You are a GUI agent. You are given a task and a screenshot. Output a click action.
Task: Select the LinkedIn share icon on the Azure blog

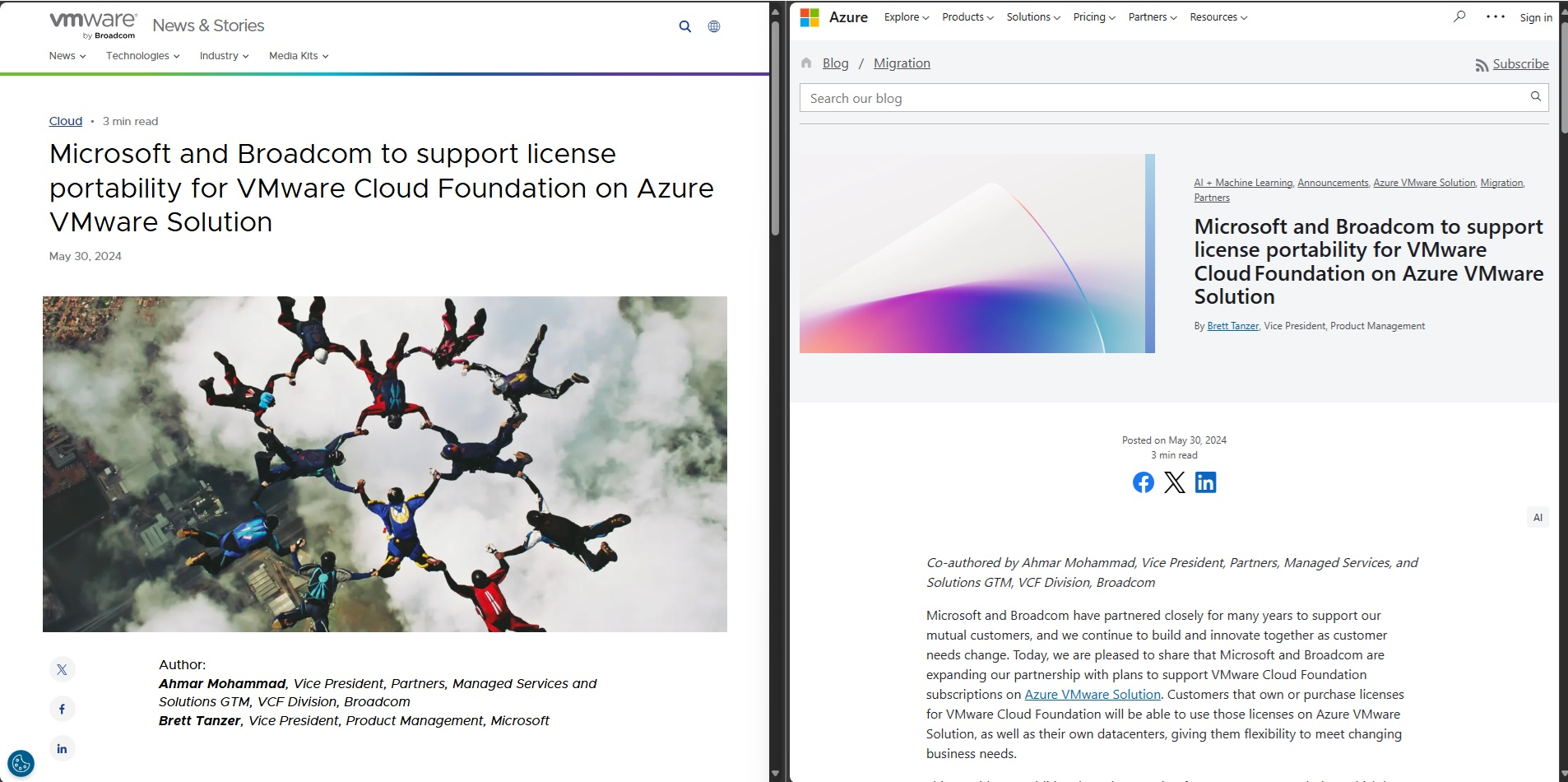[x=1206, y=482]
